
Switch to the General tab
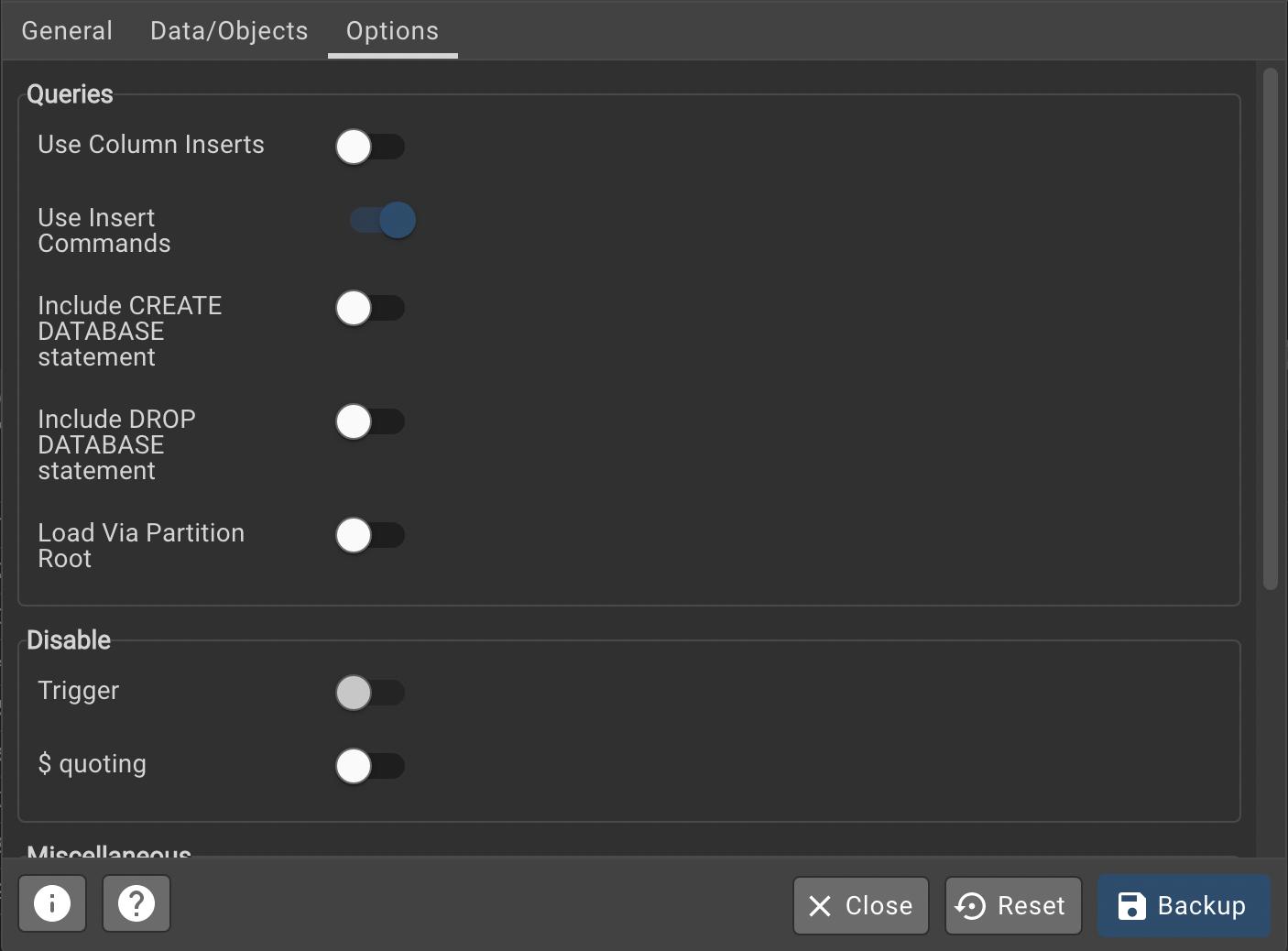[x=66, y=30]
